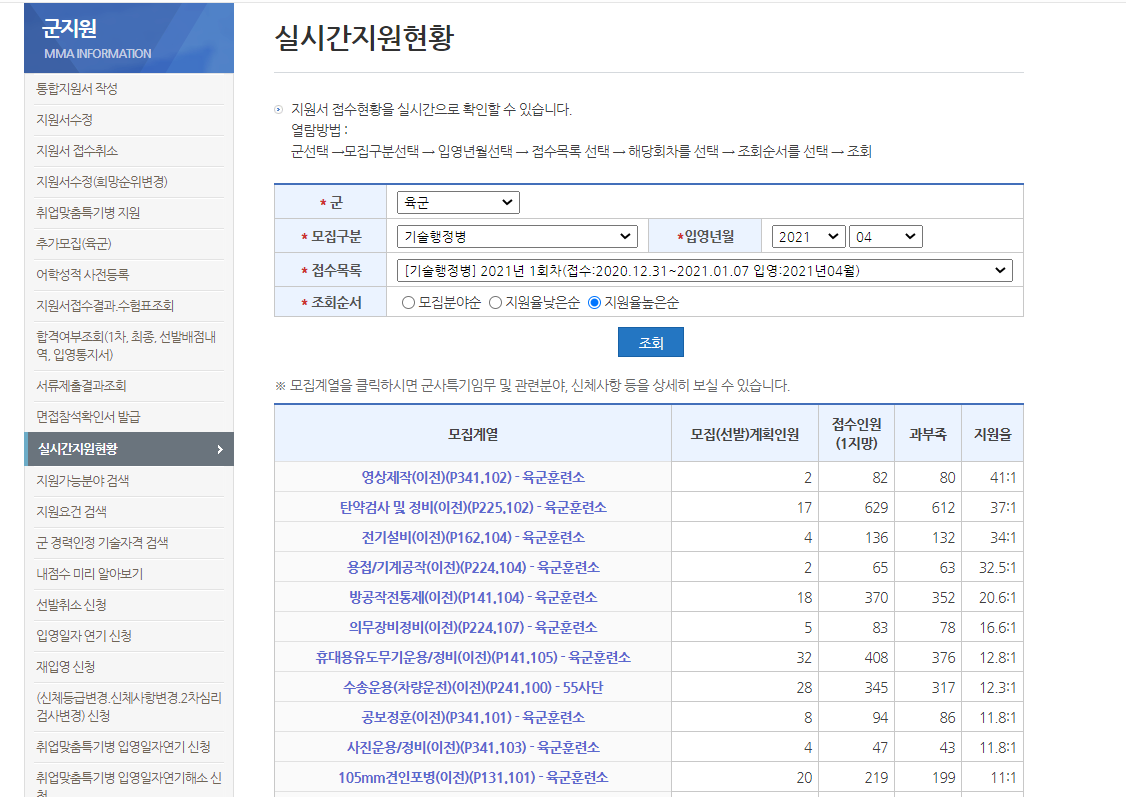Open 입영일자 연기 신청 menu
This screenshot has height=797, width=1126.
point(84,635)
